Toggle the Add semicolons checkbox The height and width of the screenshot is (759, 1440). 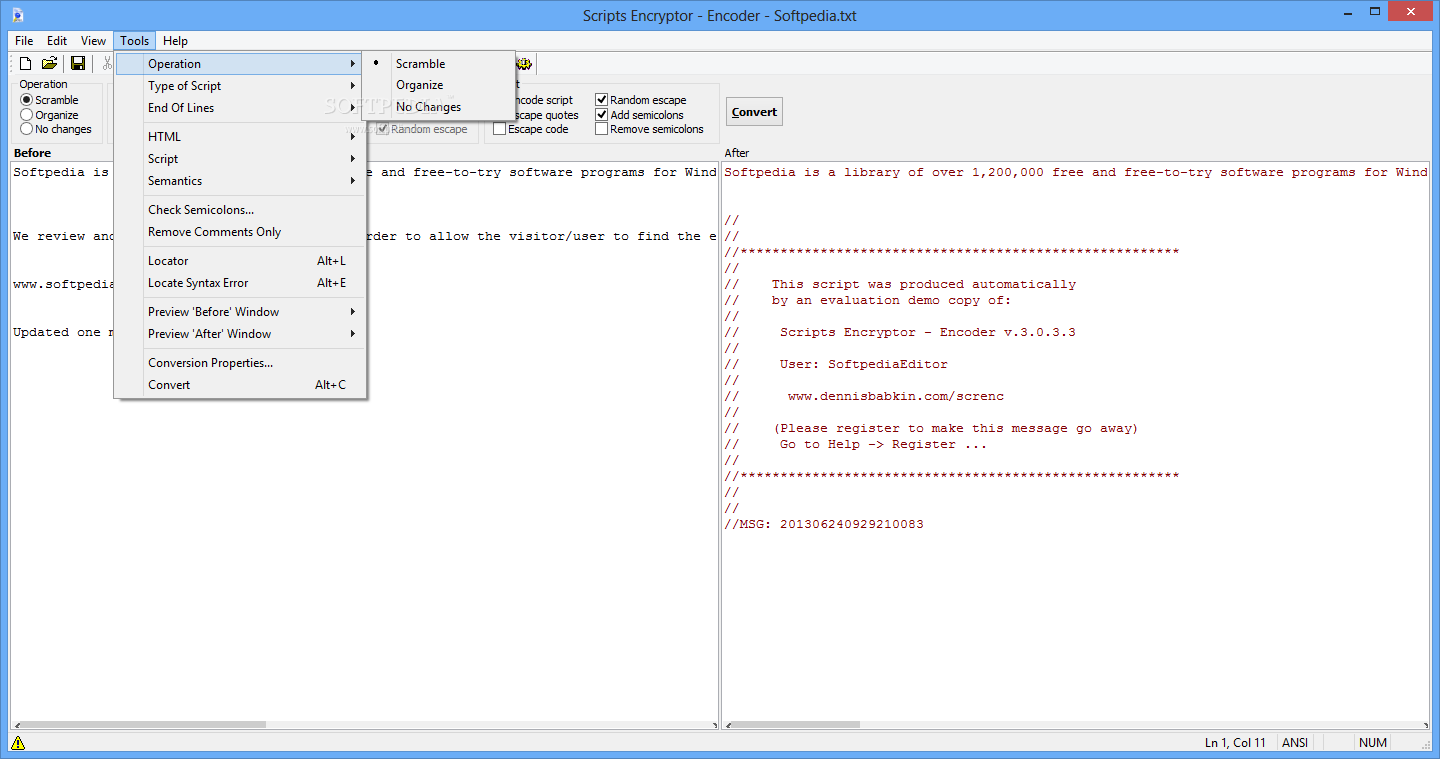click(639, 115)
